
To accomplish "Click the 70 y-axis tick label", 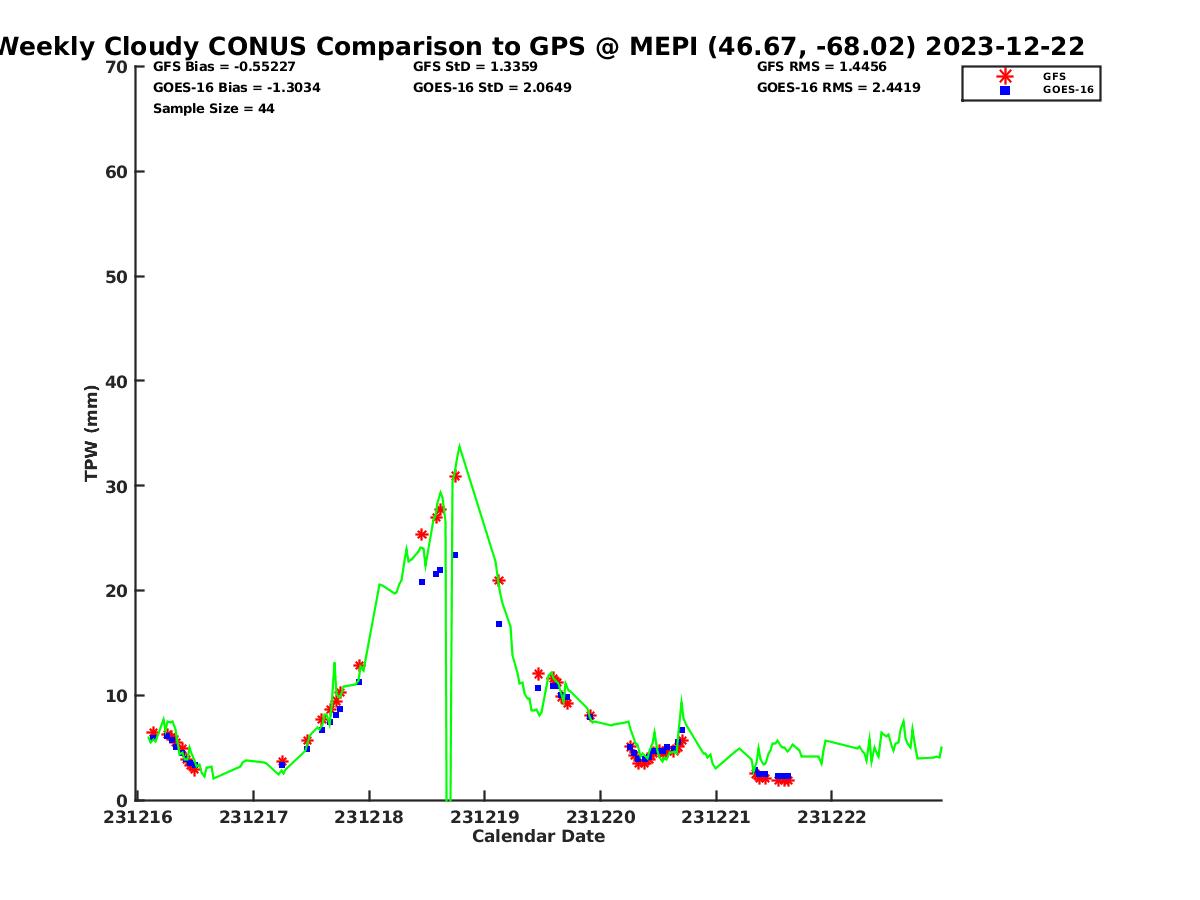I will click(x=117, y=67).
